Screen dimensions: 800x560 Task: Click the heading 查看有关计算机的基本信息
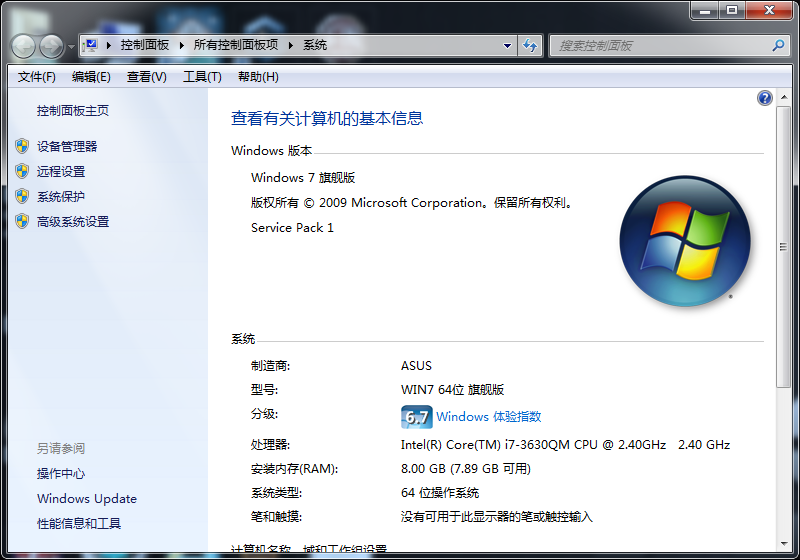(x=327, y=118)
